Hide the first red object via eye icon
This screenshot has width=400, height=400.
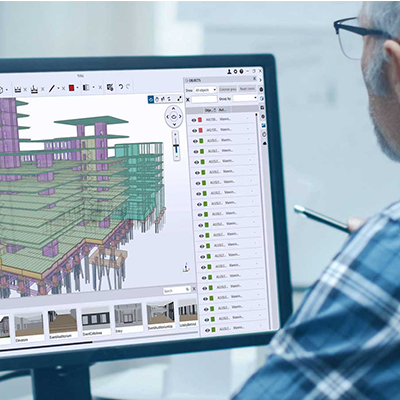tap(194, 120)
